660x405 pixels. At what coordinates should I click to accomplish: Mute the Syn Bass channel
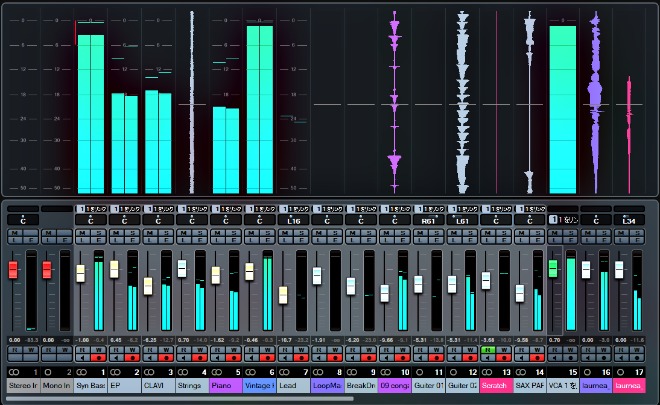(x=82, y=233)
